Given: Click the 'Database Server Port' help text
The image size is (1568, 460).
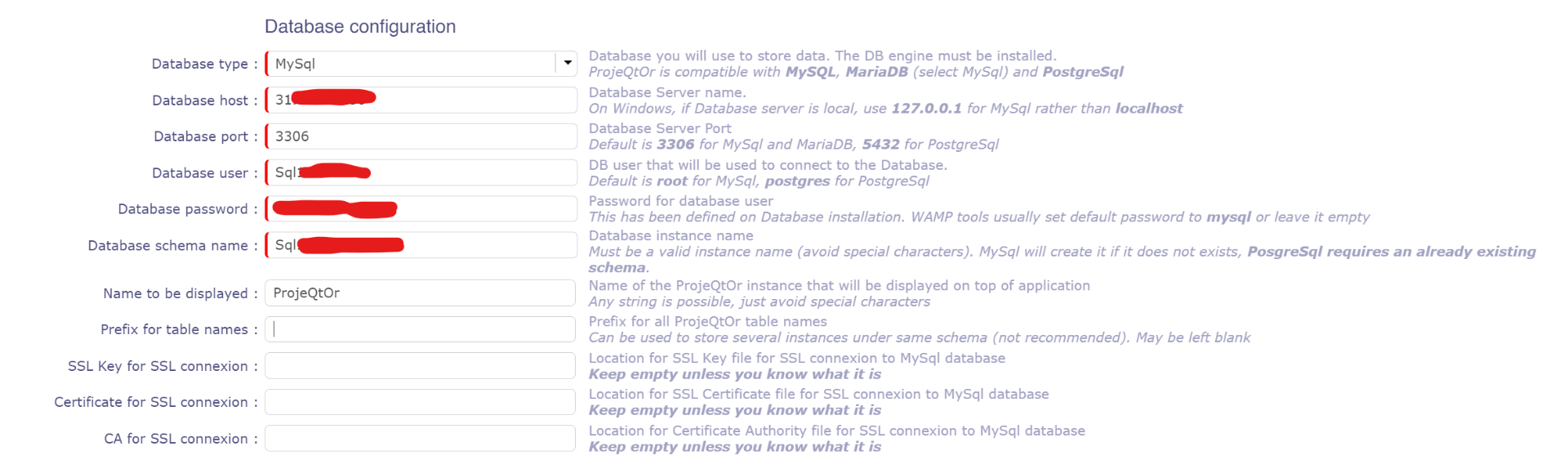Looking at the screenshot, I should 660,128.
